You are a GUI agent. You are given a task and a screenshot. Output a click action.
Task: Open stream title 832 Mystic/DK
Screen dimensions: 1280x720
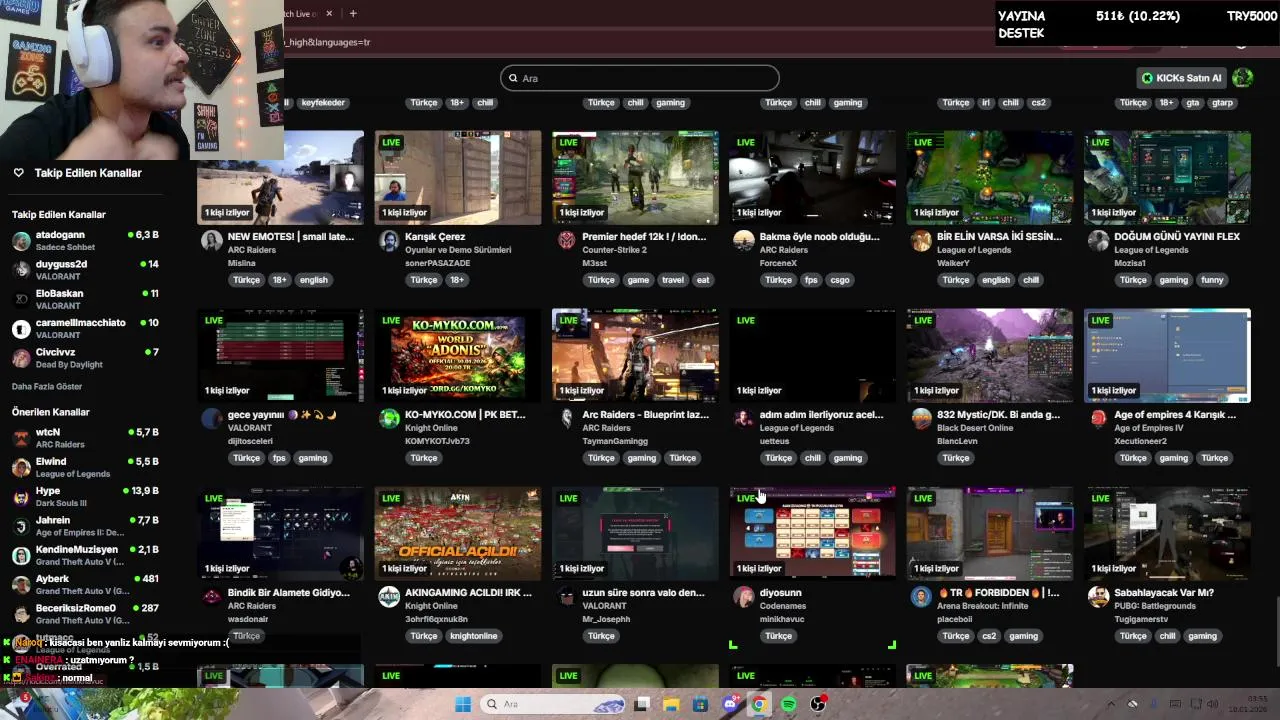[998, 415]
